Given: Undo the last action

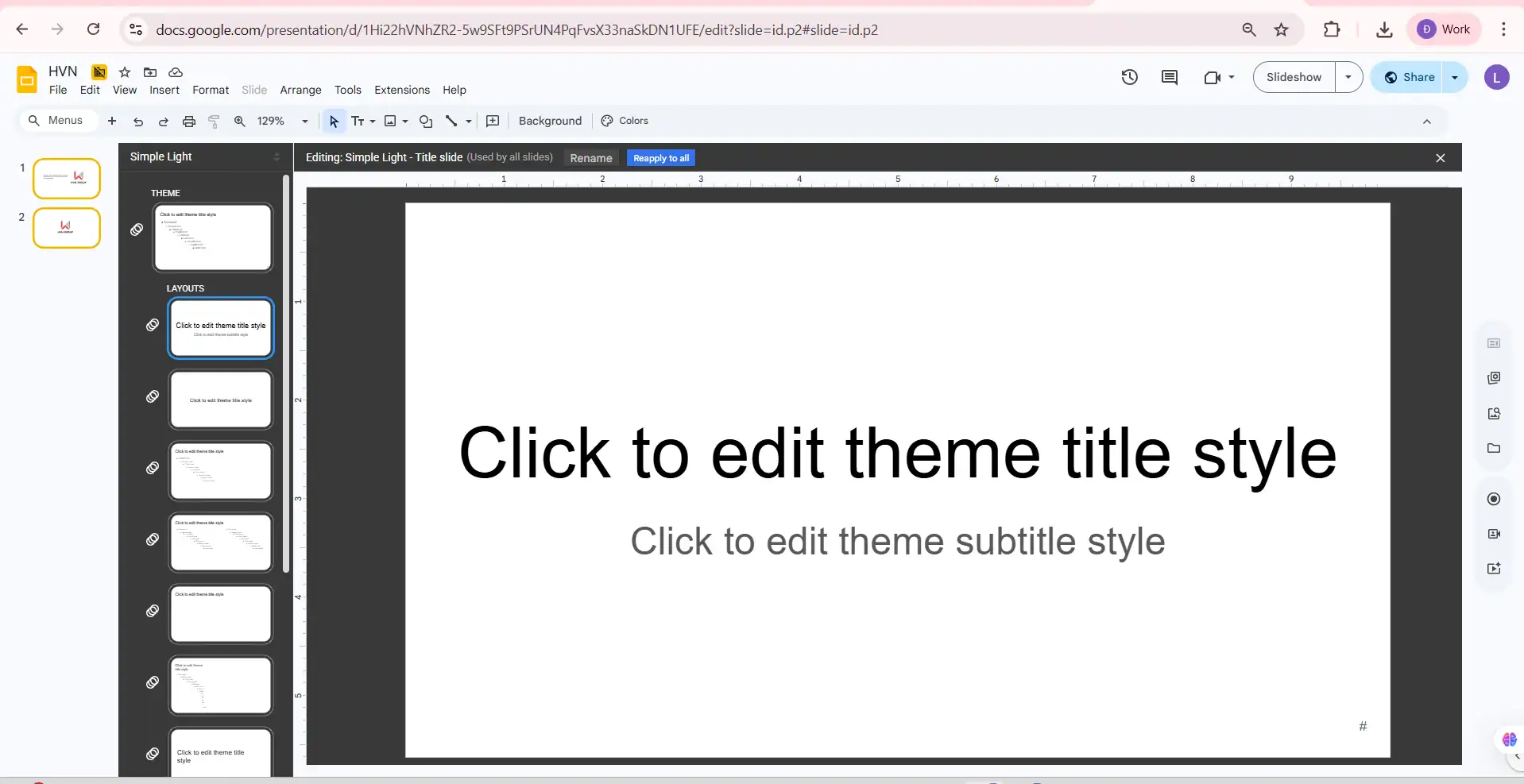Looking at the screenshot, I should (x=137, y=121).
